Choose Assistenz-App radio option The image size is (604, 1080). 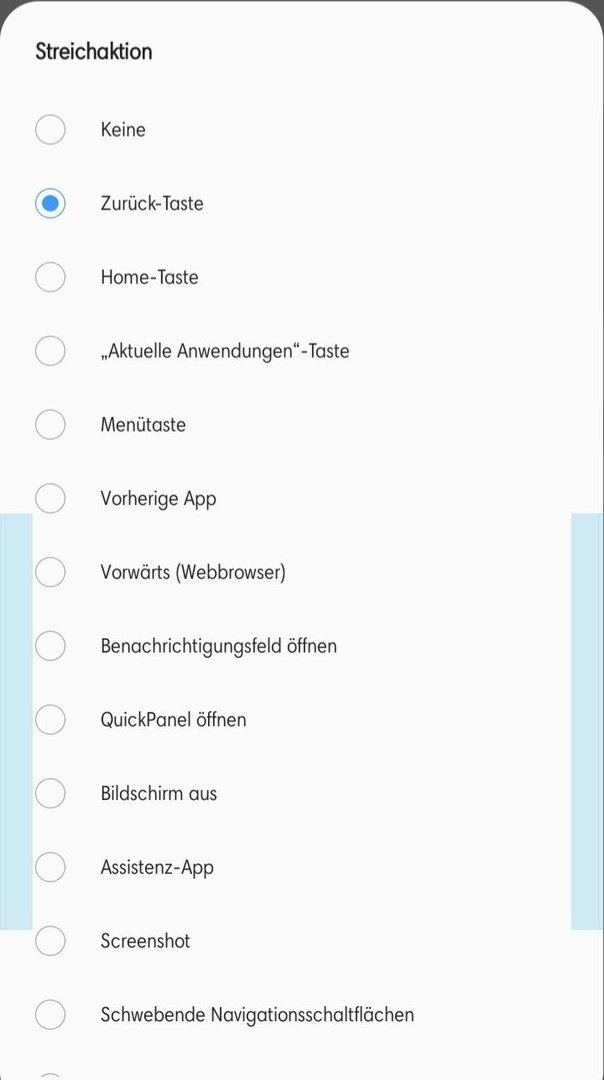(x=50, y=866)
